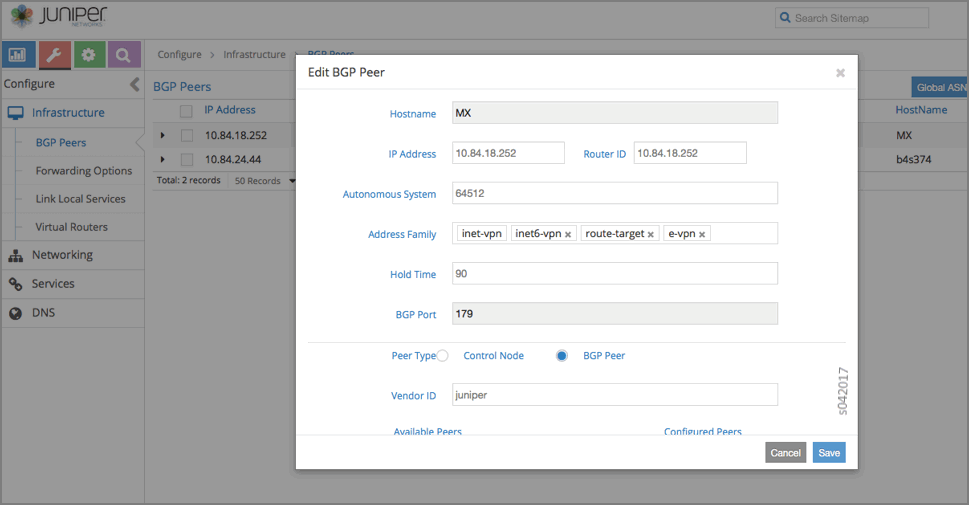Check the box for 10.84.18.252 row
Screen dimensions: 969x505
[187, 135]
